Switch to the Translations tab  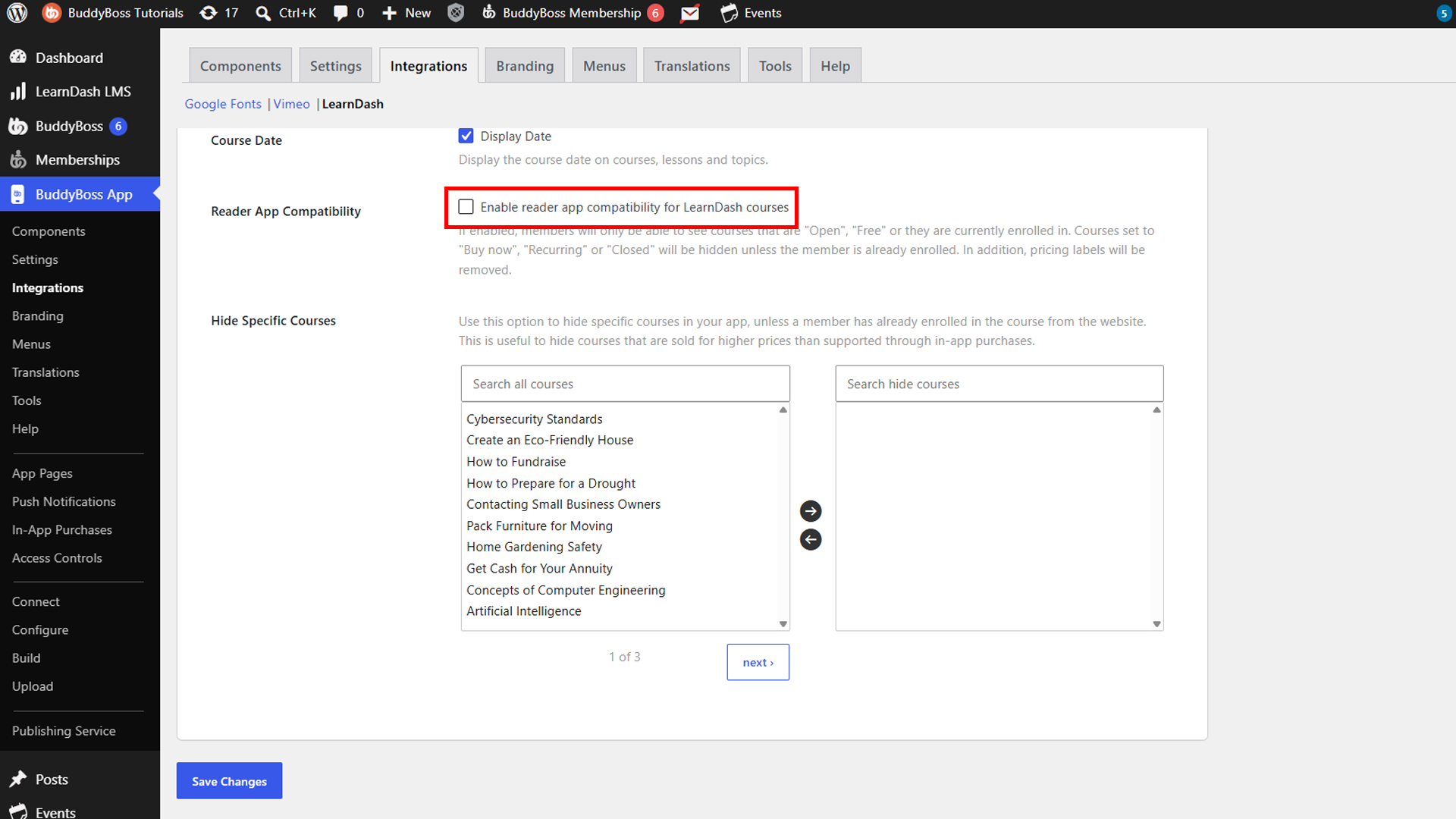692,66
